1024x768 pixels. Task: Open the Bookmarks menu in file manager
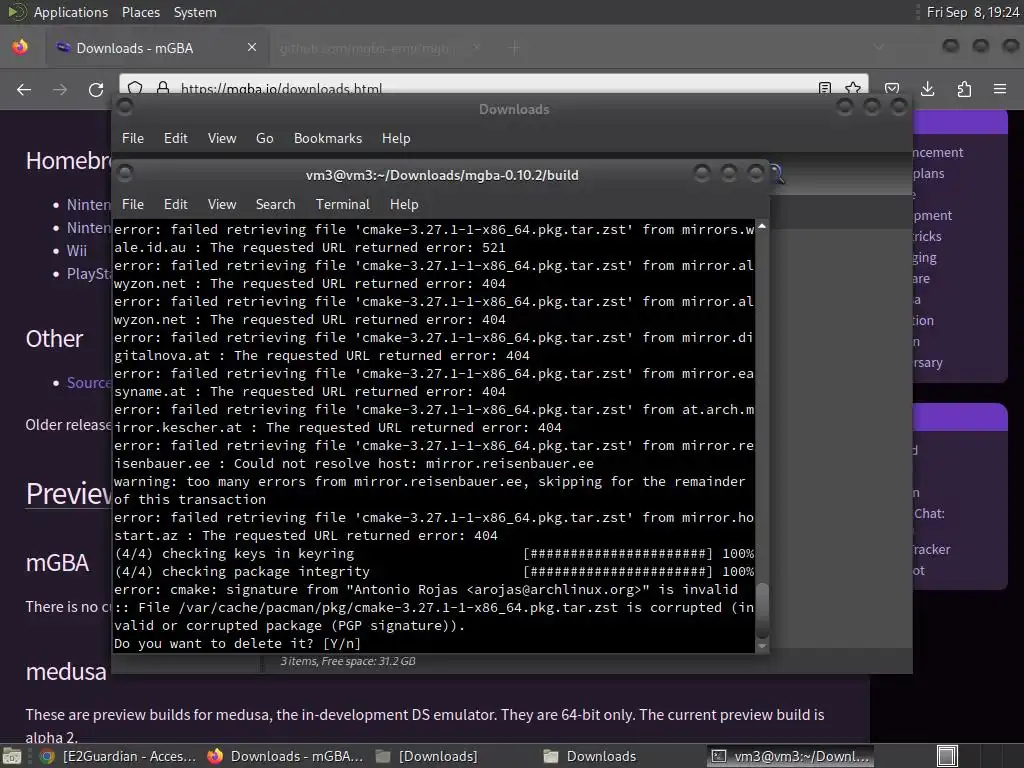tap(328, 138)
